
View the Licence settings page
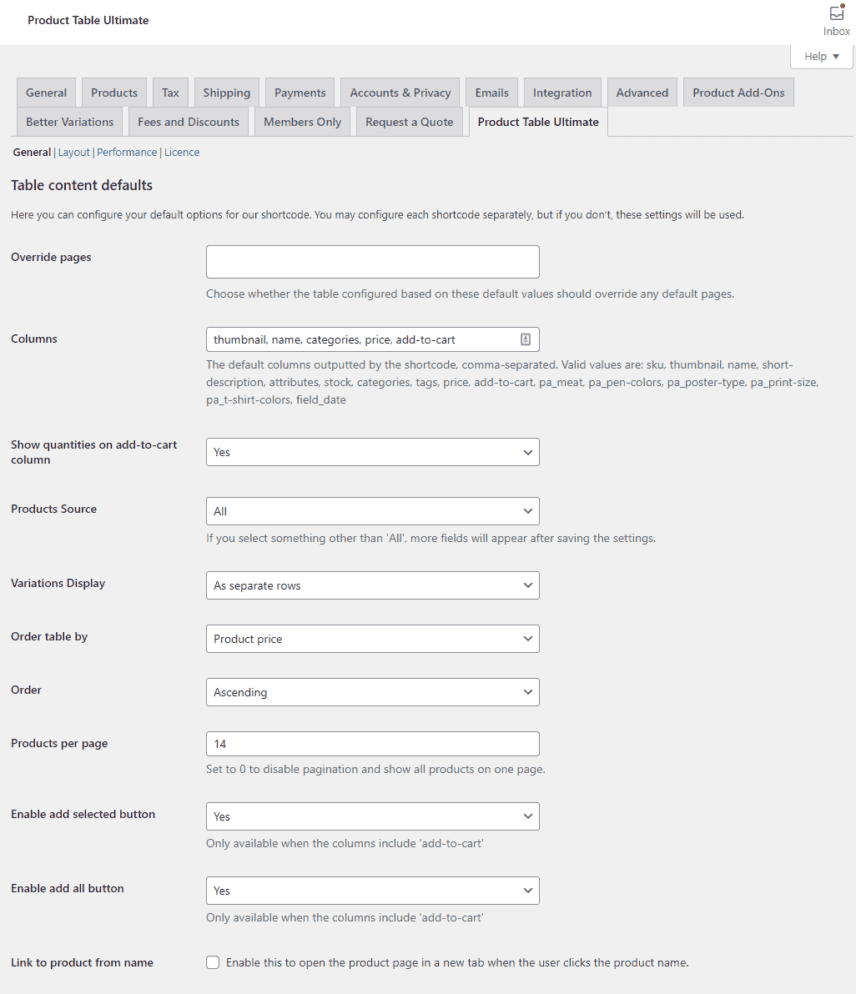pos(182,152)
